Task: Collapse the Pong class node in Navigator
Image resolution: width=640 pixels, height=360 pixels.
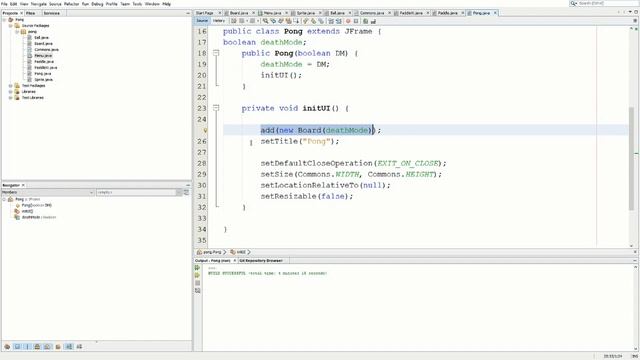Action: 4,199
